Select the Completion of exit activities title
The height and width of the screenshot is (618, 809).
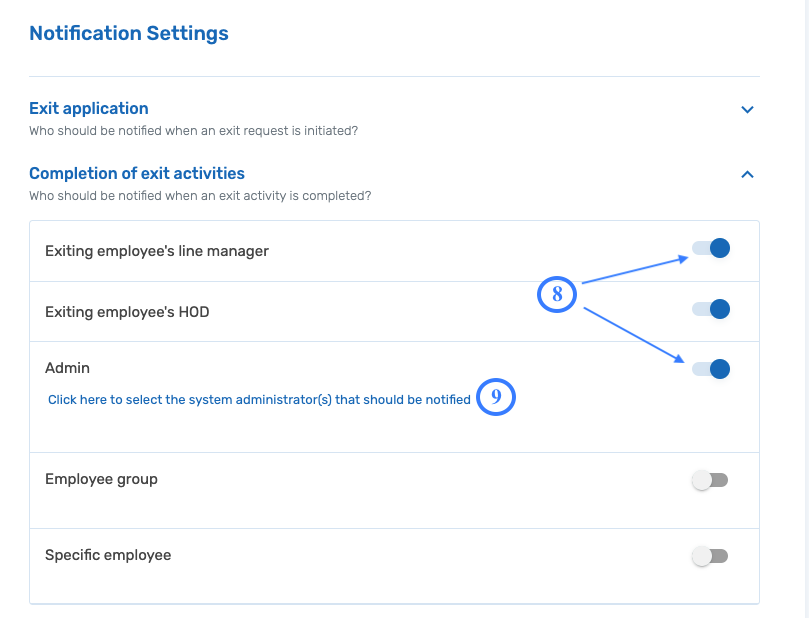click(x=136, y=173)
